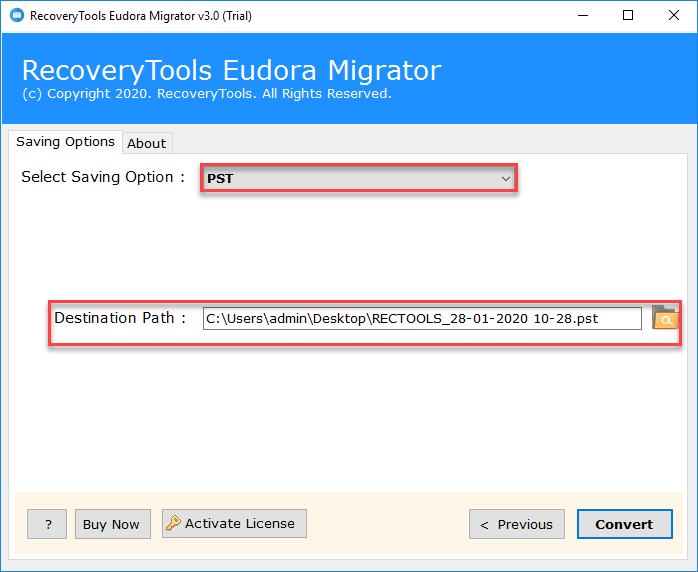The image size is (698, 572).
Task: Click inside the Destination Path text field
Action: [x=422, y=319]
